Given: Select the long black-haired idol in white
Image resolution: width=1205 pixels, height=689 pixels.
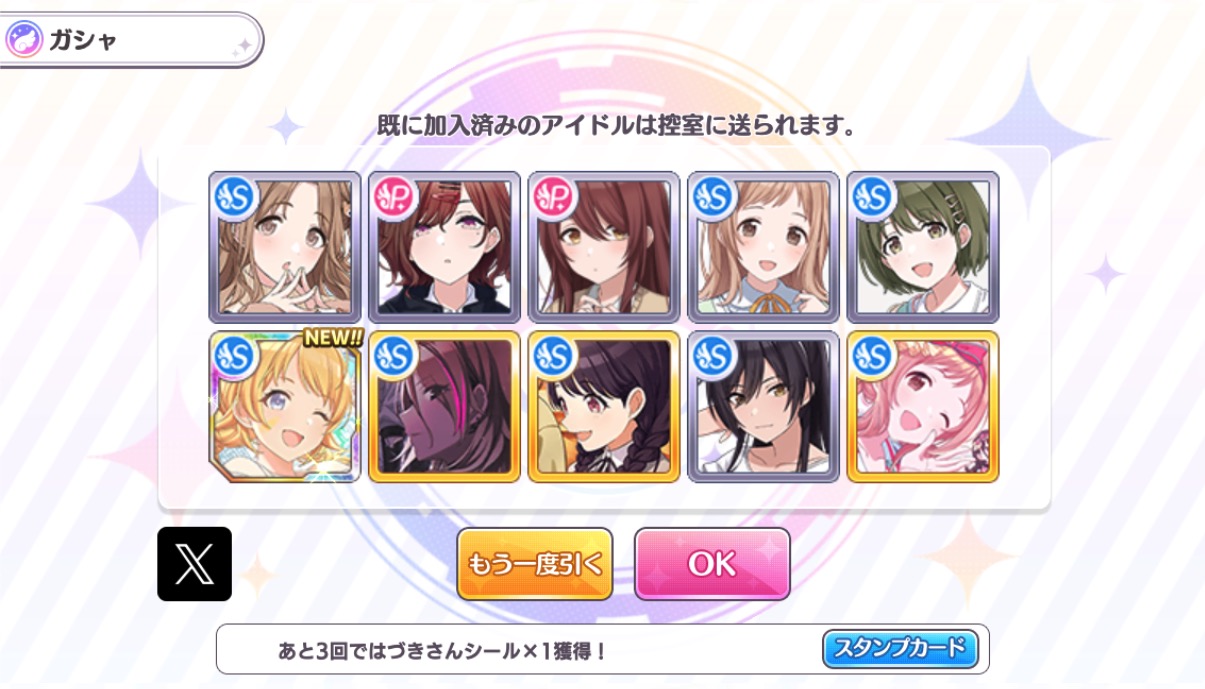Looking at the screenshot, I should pyautogui.click(x=763, y=407).
